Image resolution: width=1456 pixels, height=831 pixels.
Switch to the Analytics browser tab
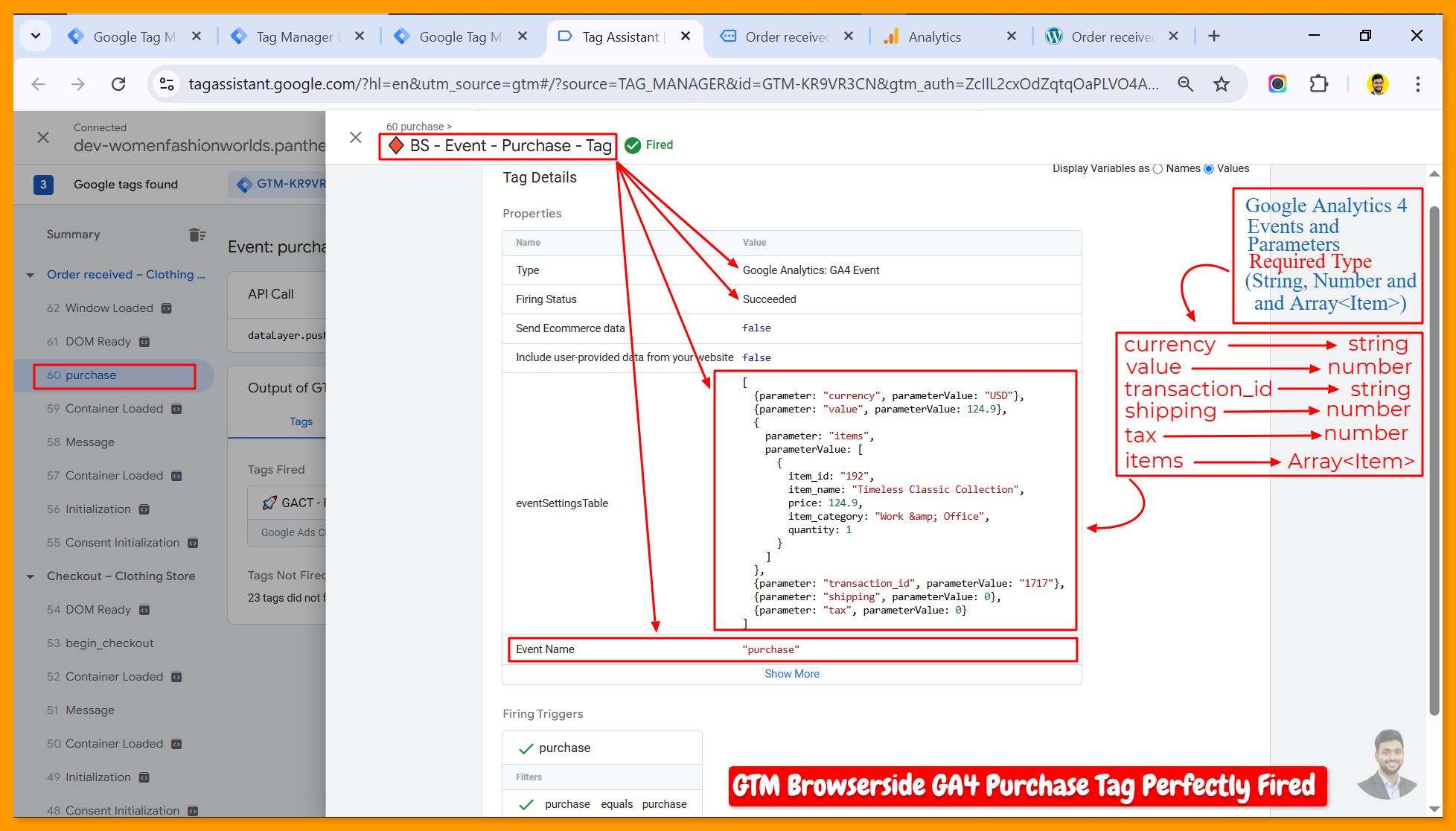coord(934,36)
